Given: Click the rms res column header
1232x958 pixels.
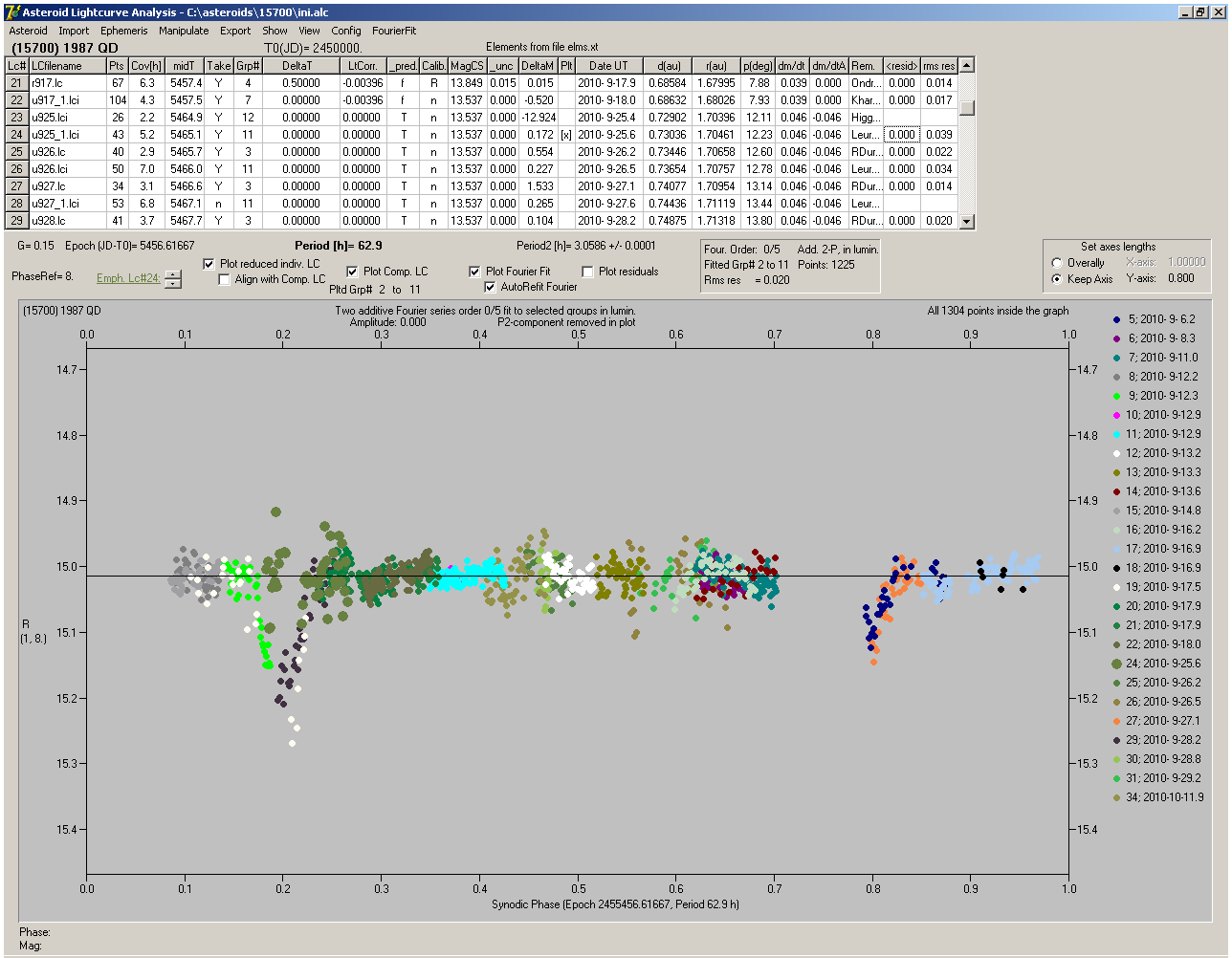Looking at the screenshot, I should pos(938,66).
